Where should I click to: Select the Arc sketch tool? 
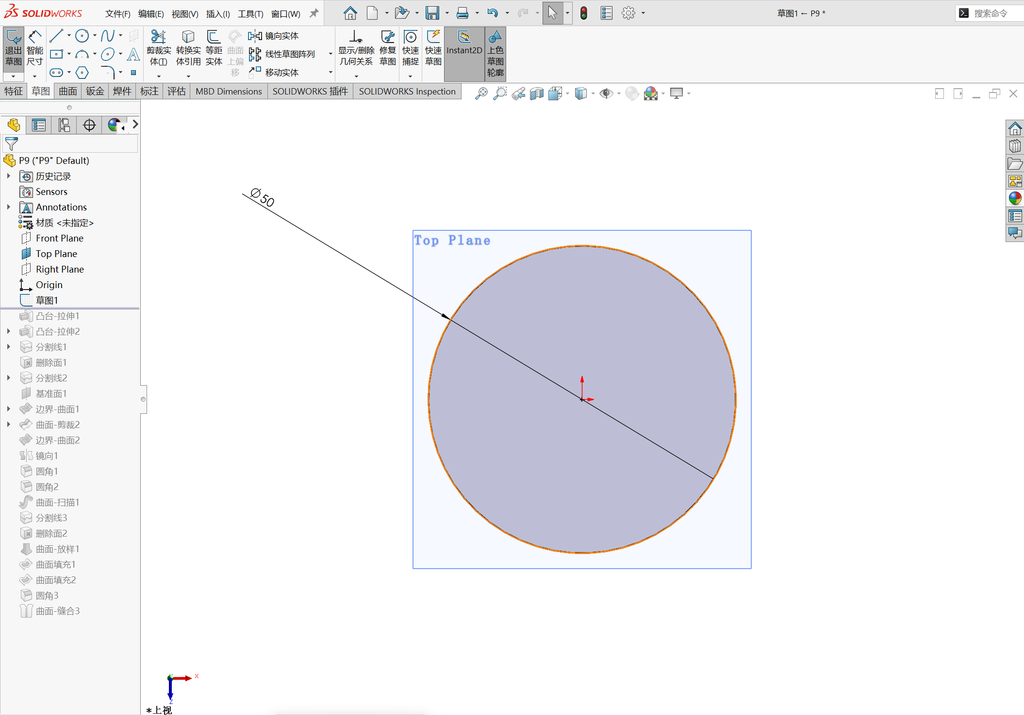82,54
